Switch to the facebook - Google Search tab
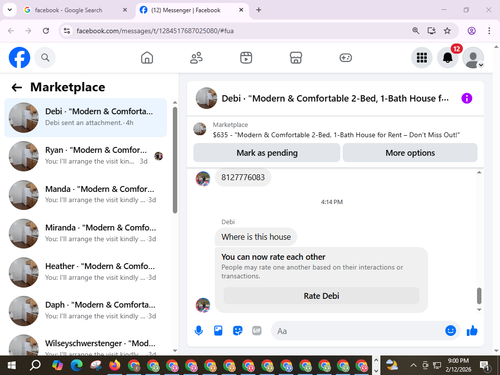 [x=76, y=10]
